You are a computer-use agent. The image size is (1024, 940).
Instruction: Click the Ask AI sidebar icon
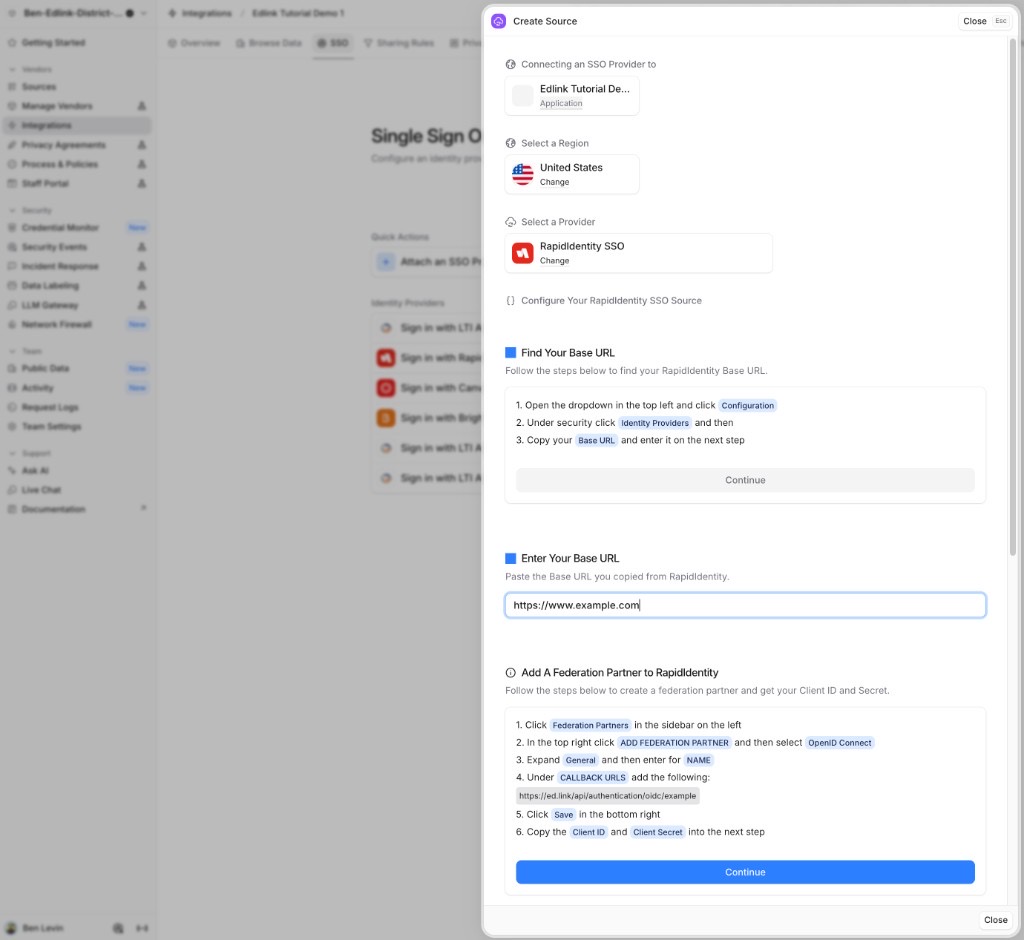pyautogui.click(x=12, y=470)
